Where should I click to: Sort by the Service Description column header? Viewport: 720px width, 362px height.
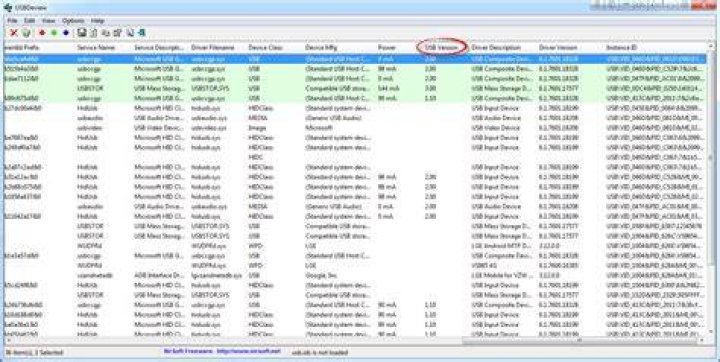(160, 47)
